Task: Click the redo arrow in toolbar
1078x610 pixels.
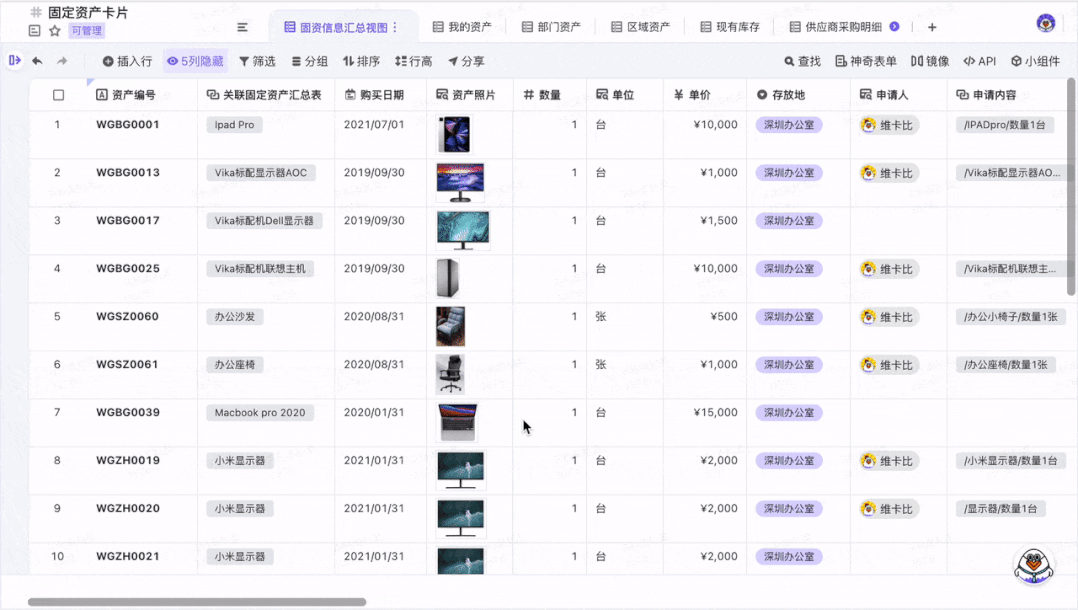Action: click(62, 61)
